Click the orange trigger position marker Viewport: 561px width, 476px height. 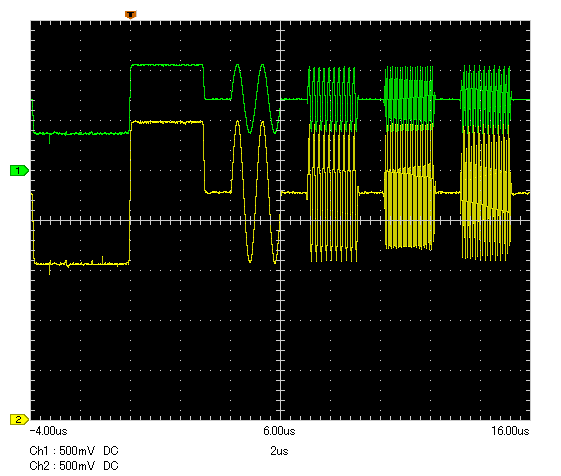click(x=131, y=15)
